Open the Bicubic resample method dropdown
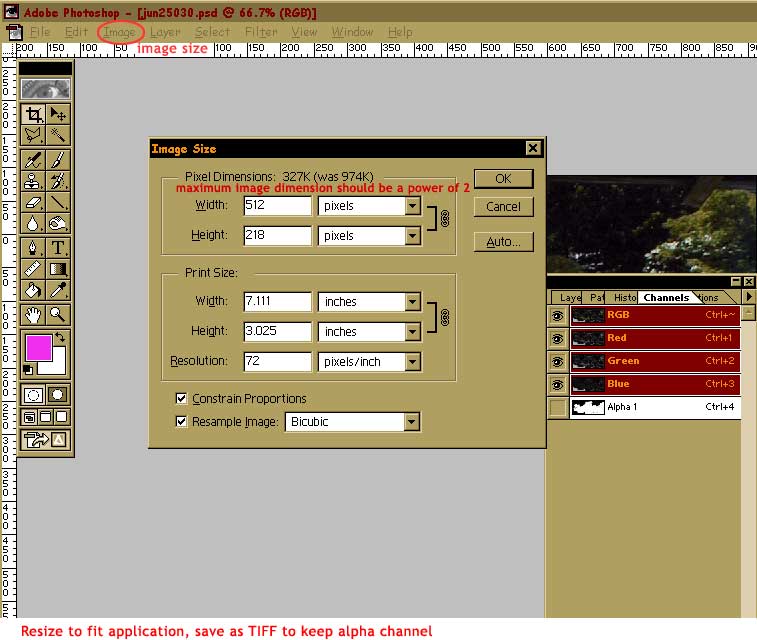This screenshot has width=757, height=640. 411,422
